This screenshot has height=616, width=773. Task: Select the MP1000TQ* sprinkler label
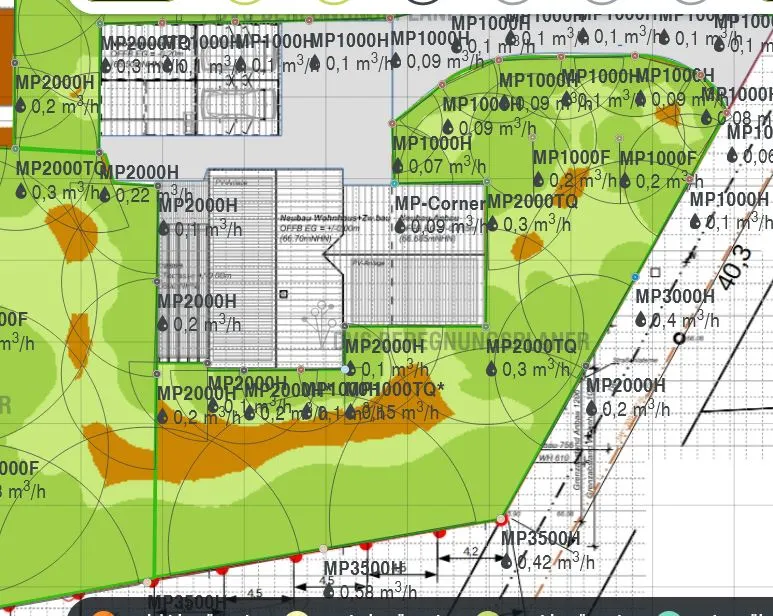(394, 389)
